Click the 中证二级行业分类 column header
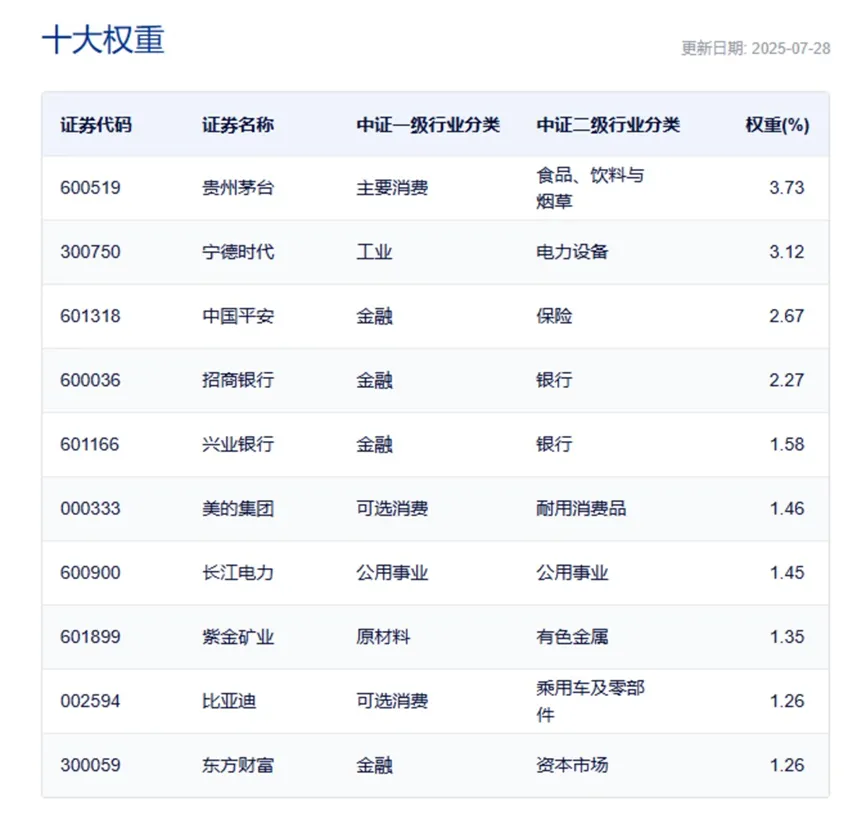 608,125
